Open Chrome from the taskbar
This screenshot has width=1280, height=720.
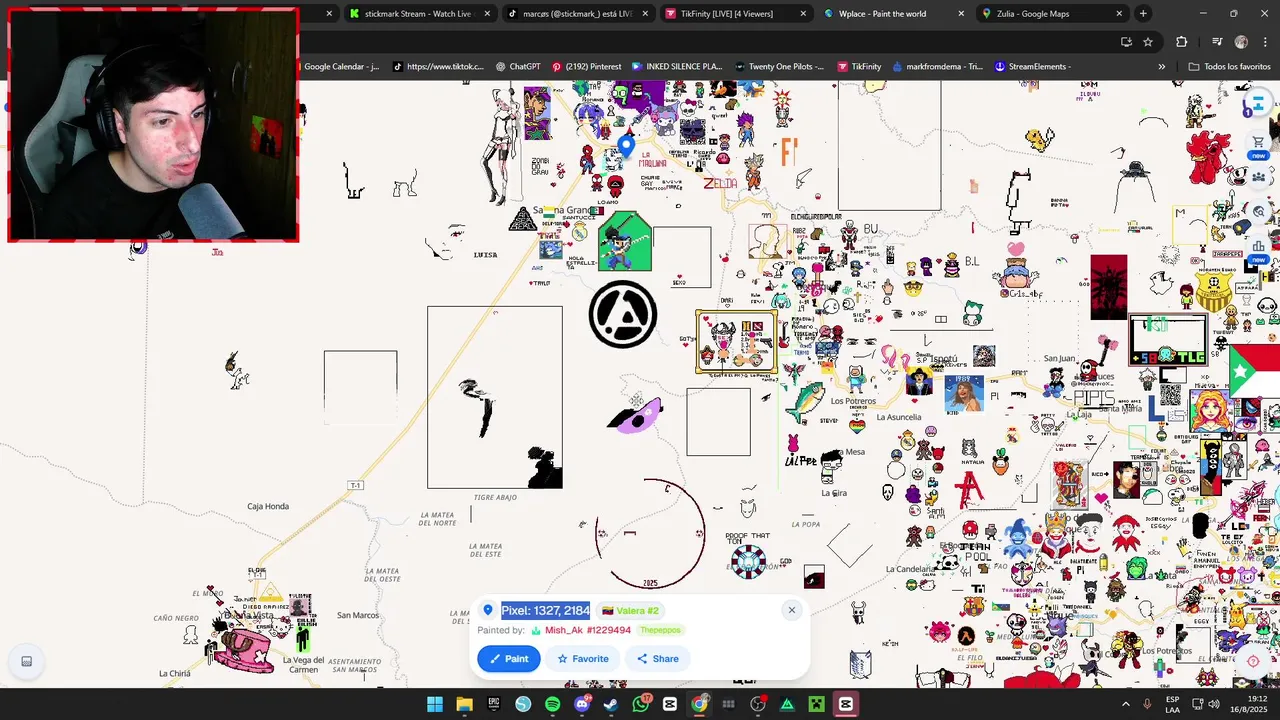click(700, 704)
